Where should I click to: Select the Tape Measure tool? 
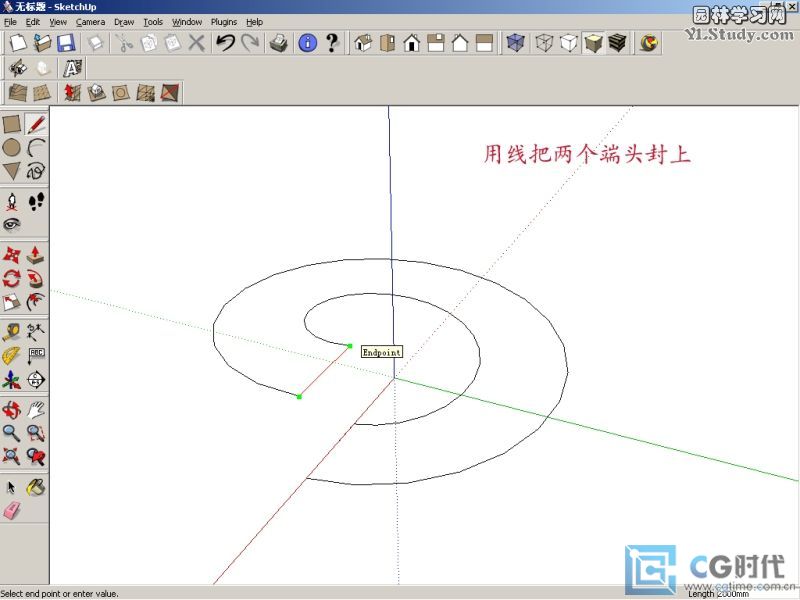point(11,332)
